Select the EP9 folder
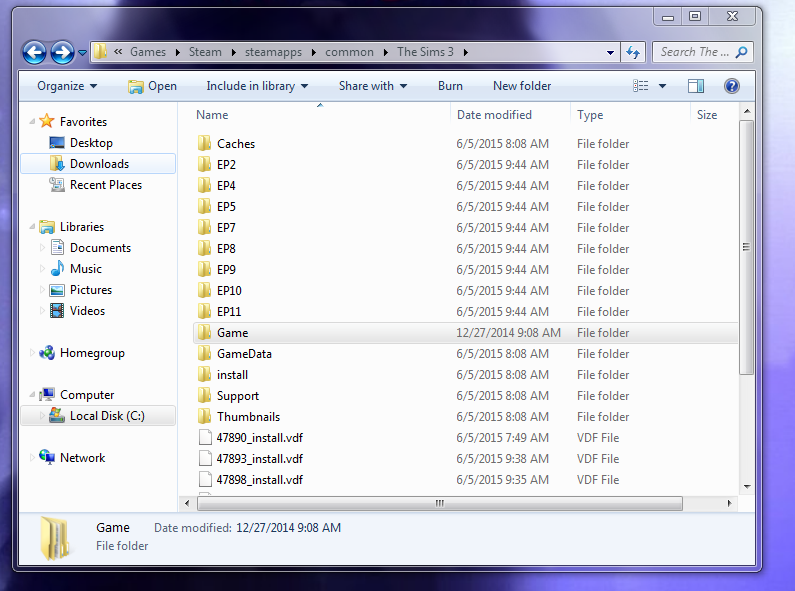The height and width of the screenshot is (591, 795). 465,270
